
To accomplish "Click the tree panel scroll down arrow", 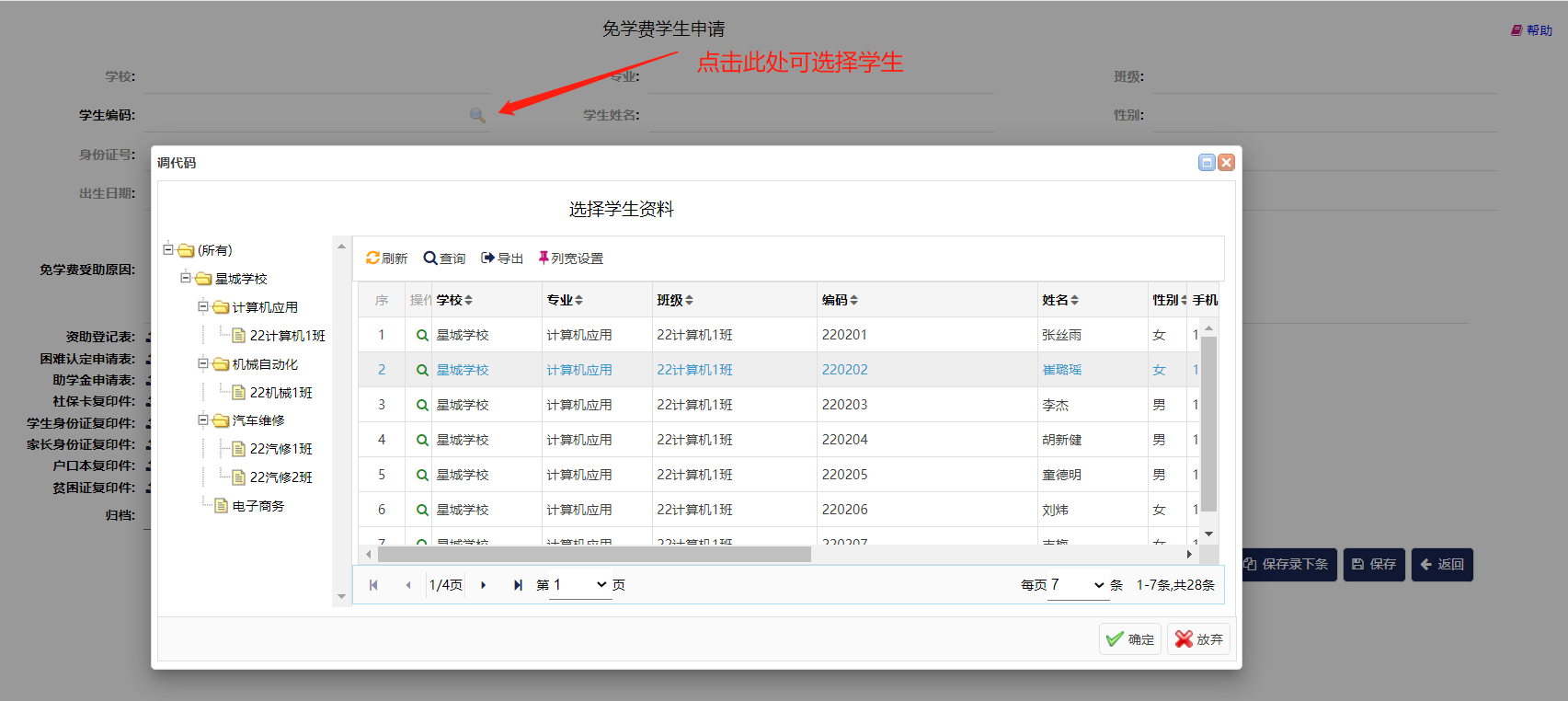I will (341, 597).
